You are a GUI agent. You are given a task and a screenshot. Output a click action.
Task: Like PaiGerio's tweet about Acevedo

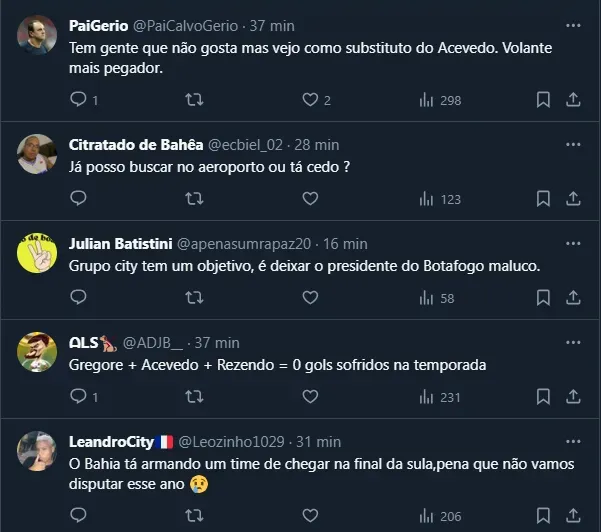(310, 100)
